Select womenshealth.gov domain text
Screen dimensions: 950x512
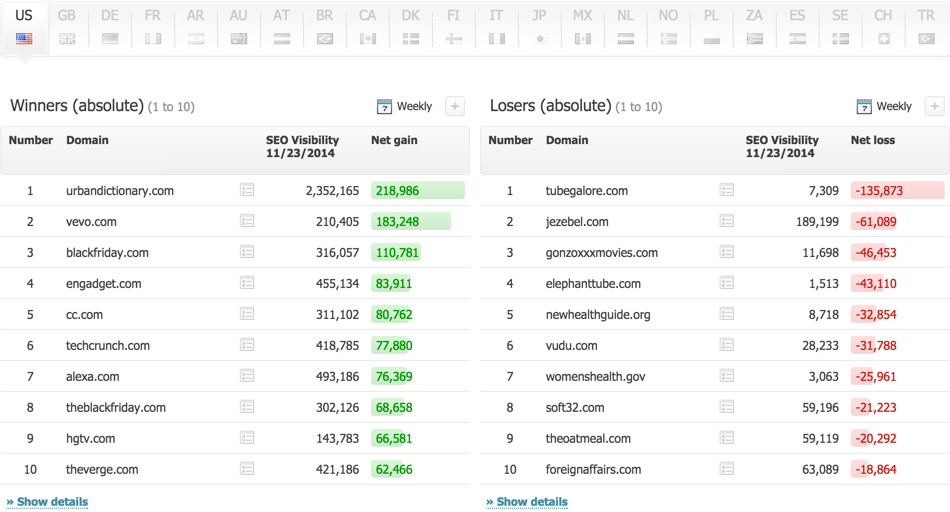(x=596, y=376)
